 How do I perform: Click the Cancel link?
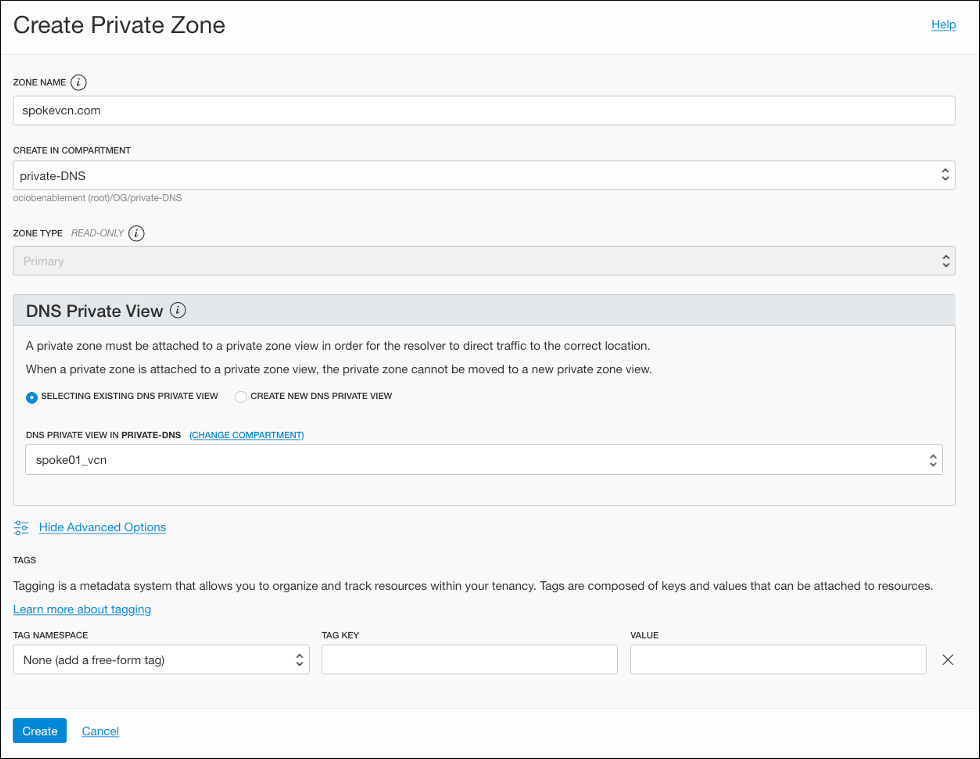(x=100, y=731)
